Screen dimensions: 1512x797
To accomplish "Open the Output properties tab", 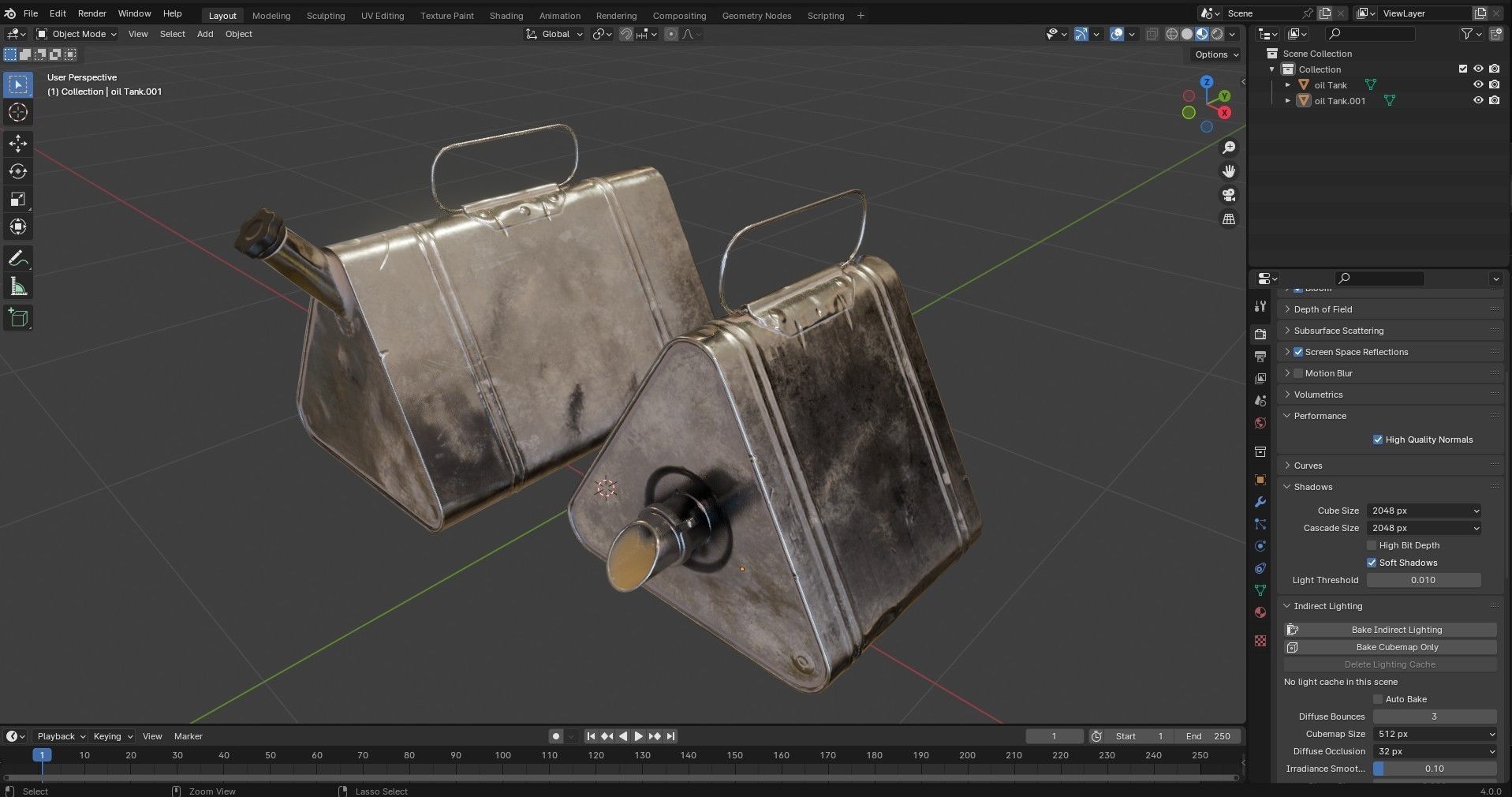I will [1260, 357].
